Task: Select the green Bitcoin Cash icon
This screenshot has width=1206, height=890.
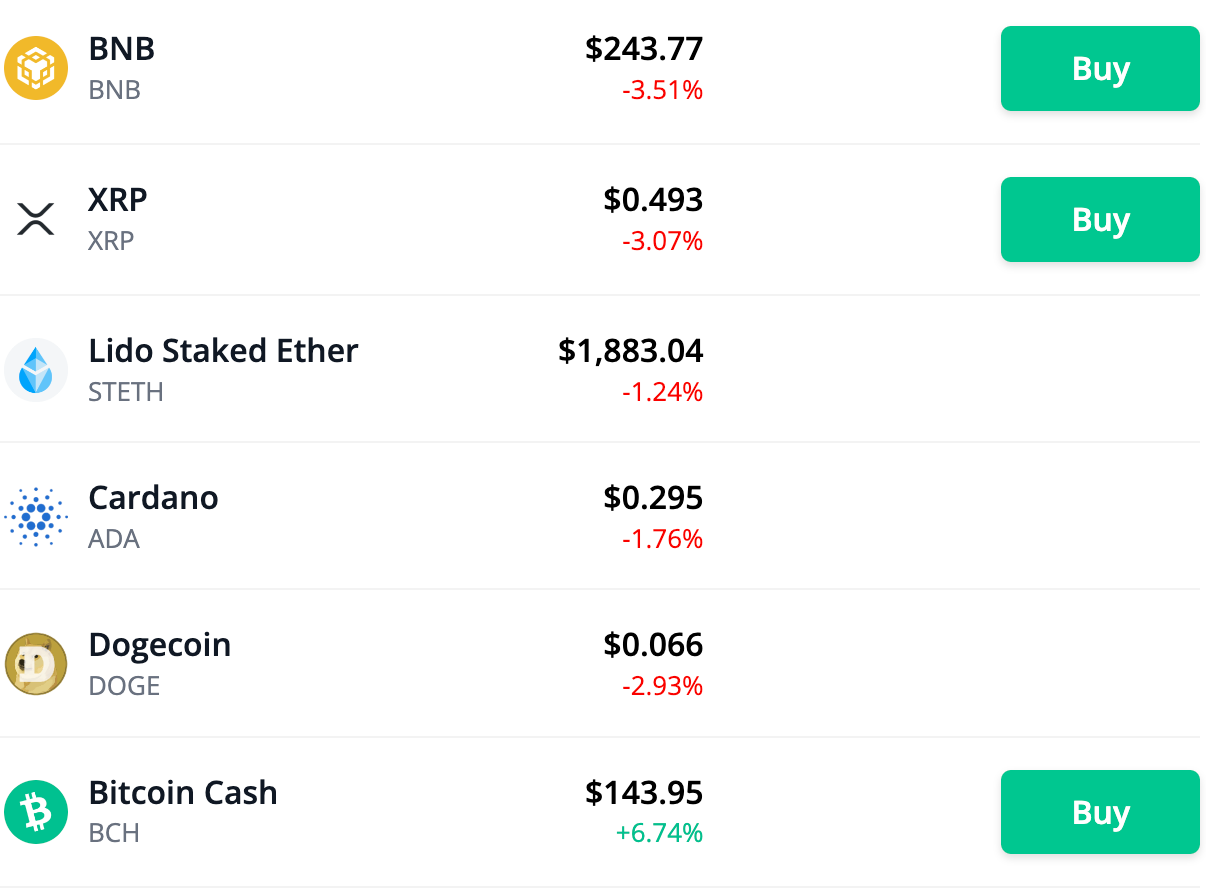Action: tap(36, 811)
